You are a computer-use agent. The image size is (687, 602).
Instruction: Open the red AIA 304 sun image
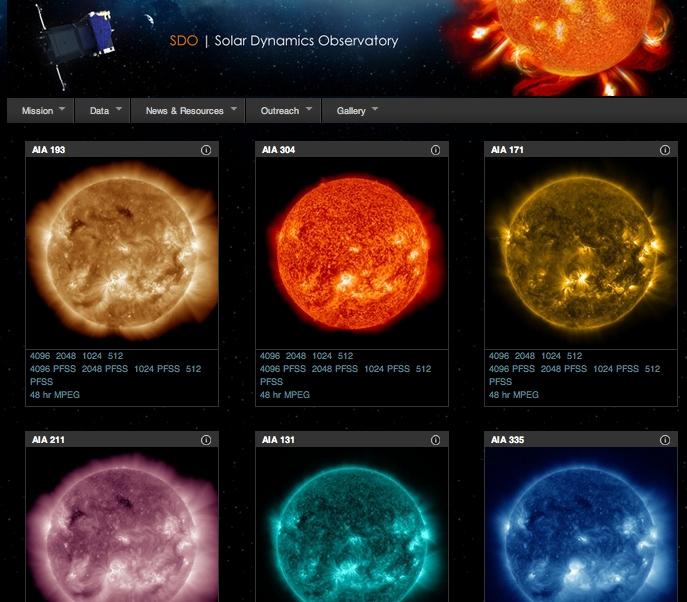[x=350, y=252]
